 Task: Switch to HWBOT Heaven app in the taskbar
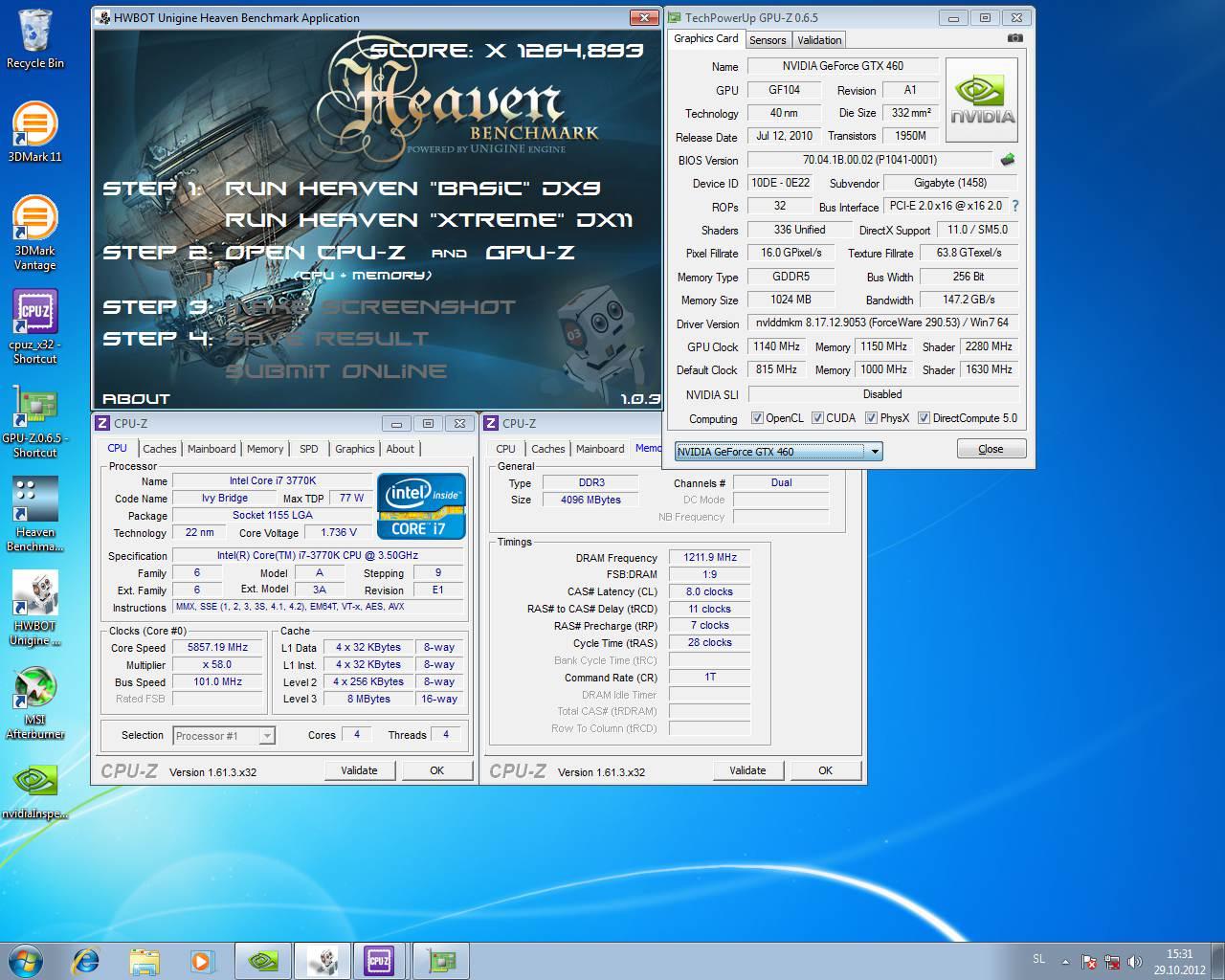pyautogui.click(x=322, y=960)
